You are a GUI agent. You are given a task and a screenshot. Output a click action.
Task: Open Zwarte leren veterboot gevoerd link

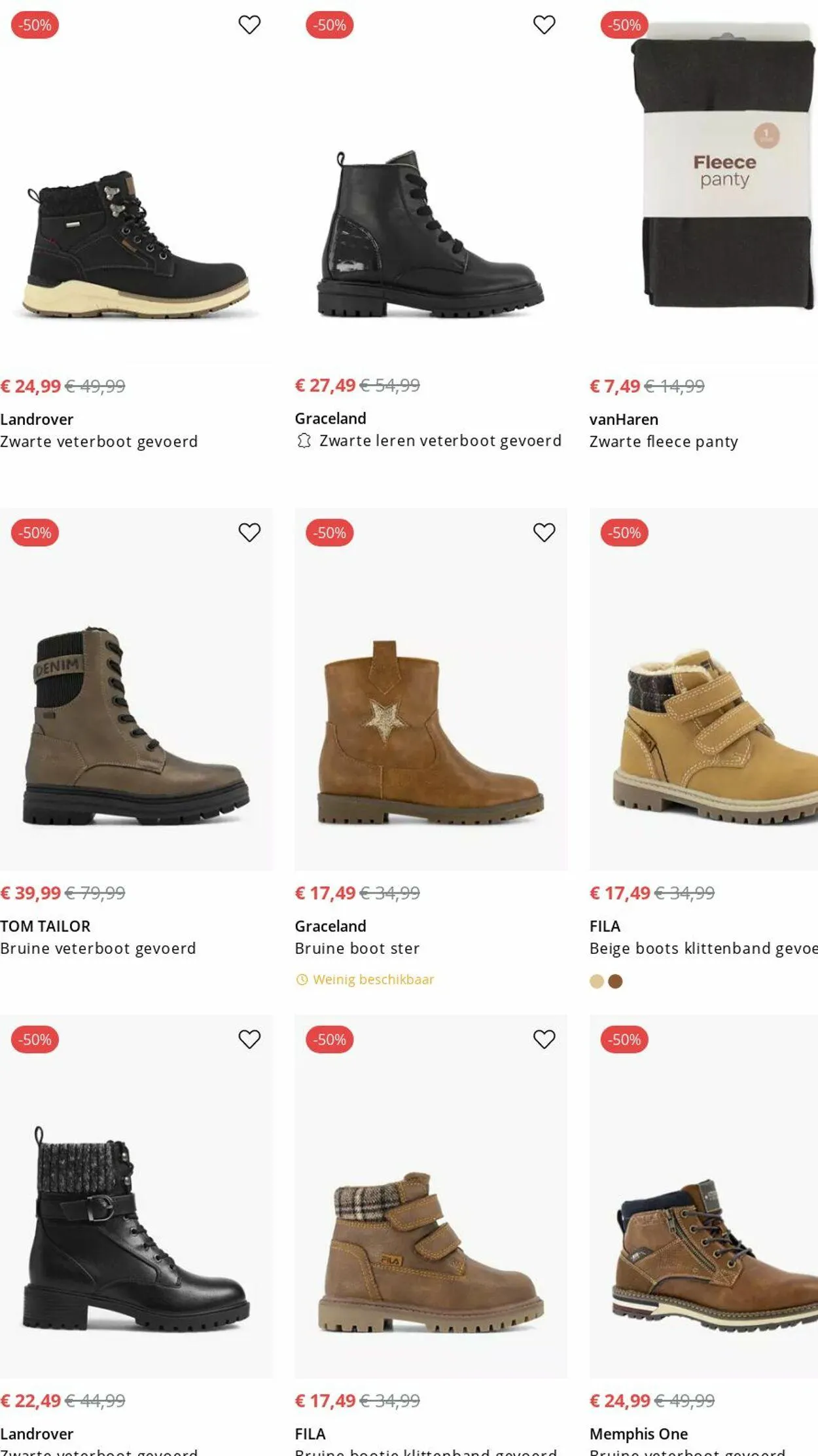(x=440, y=441)
